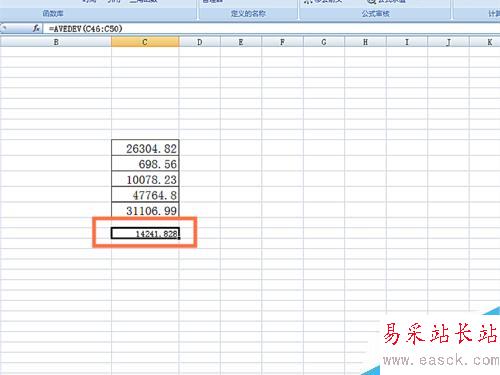This screenshot has width=500, height=375.
Task: Select column J header
Action: (448, 42)
